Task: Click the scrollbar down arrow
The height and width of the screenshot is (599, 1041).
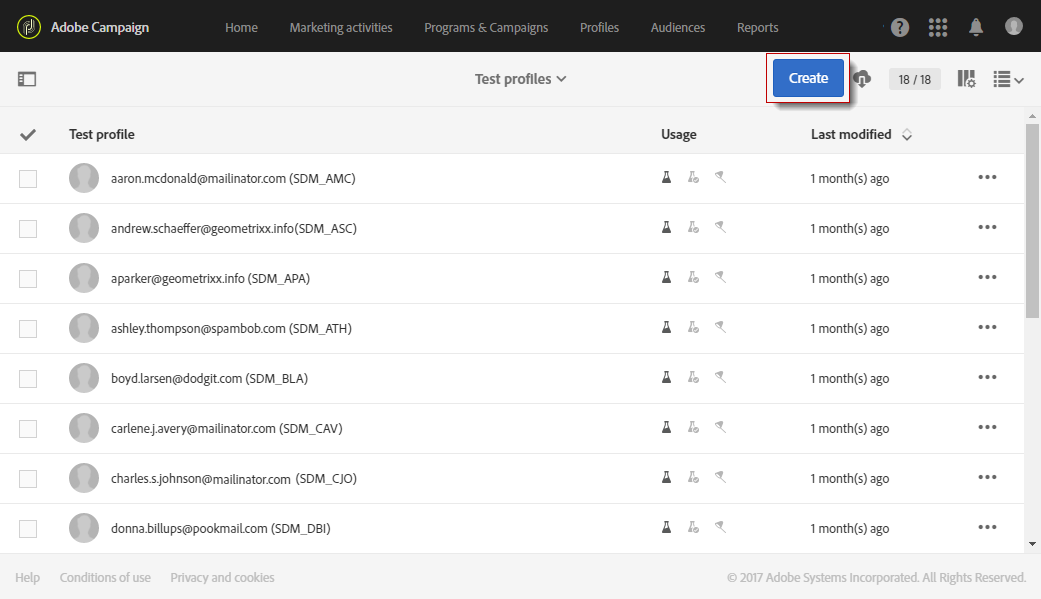Action: pos(1032,543)
